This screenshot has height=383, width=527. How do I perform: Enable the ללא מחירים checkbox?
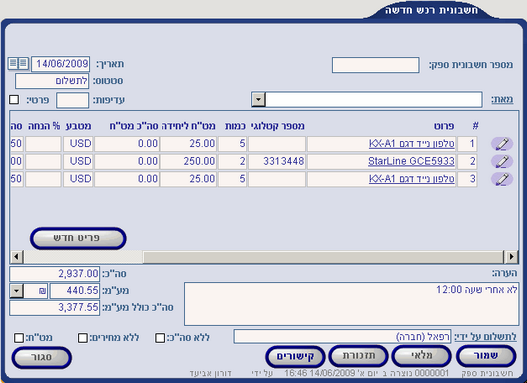(83, 337)
